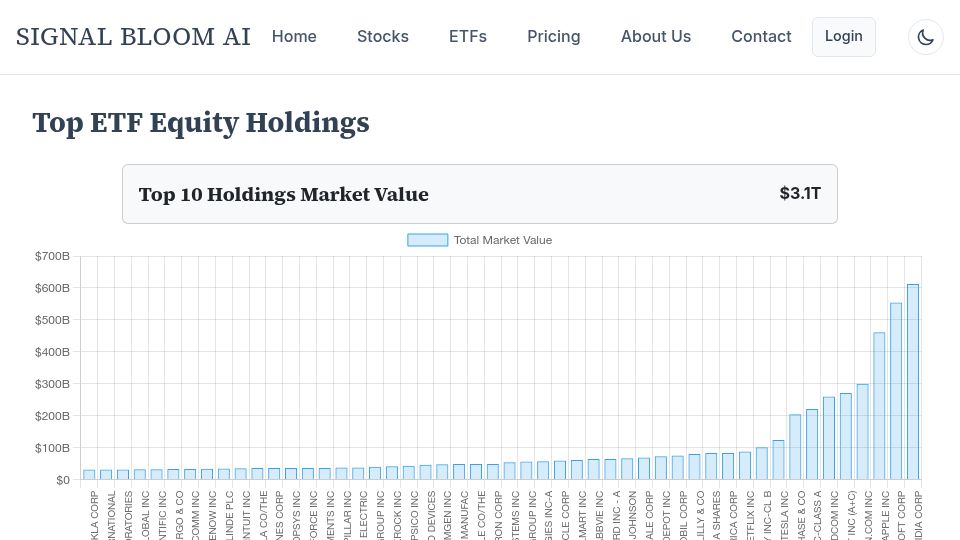This screenshot has height=540, width=960.
Task: Click the JOHNSON axis label
Action: pyautogui.click(x=632, y=516)
